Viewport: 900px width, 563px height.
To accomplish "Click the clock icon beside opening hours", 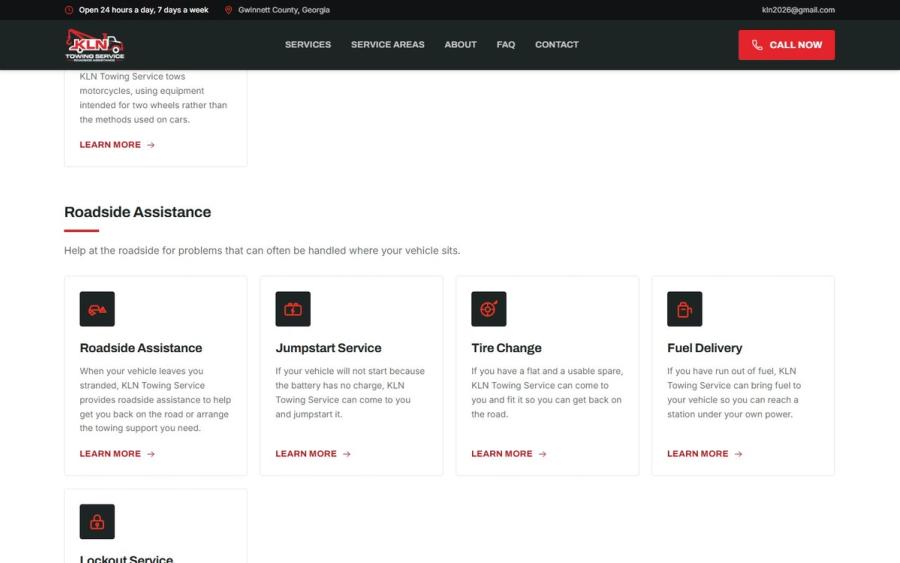I will (69, 10).
